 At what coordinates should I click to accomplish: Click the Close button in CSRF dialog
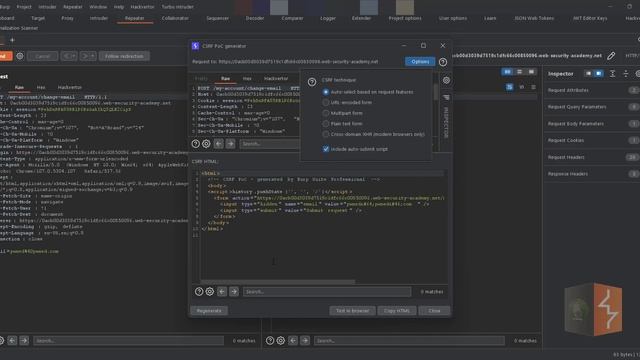point(434,311)
